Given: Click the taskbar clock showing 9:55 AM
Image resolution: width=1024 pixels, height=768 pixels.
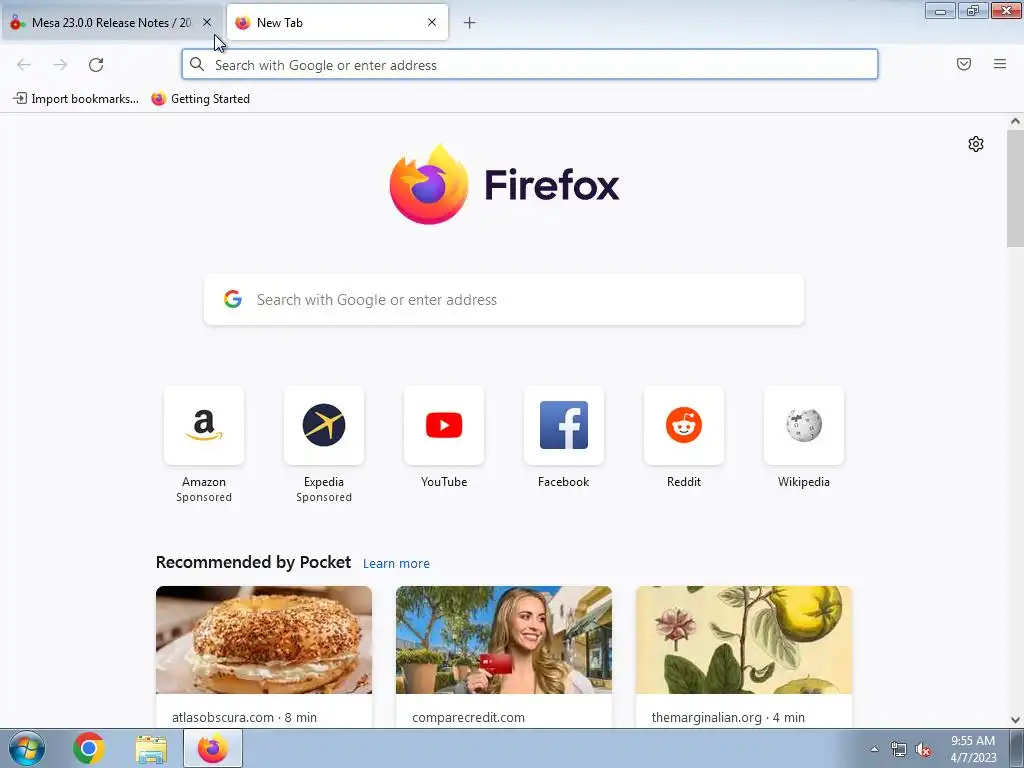Looking at the screenshot, I should click(x=973, y=749).
